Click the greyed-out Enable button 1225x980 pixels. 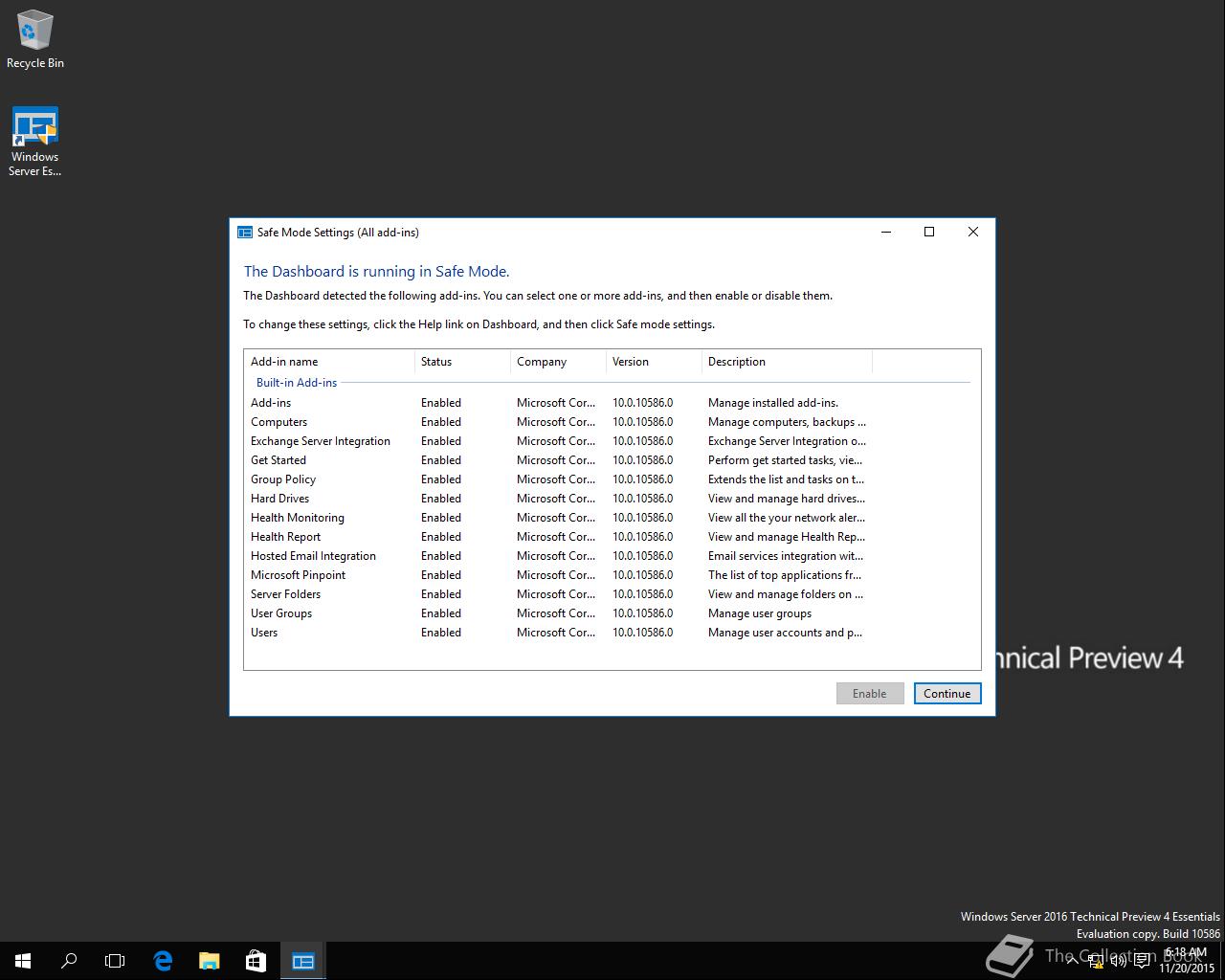pos(870,693)
